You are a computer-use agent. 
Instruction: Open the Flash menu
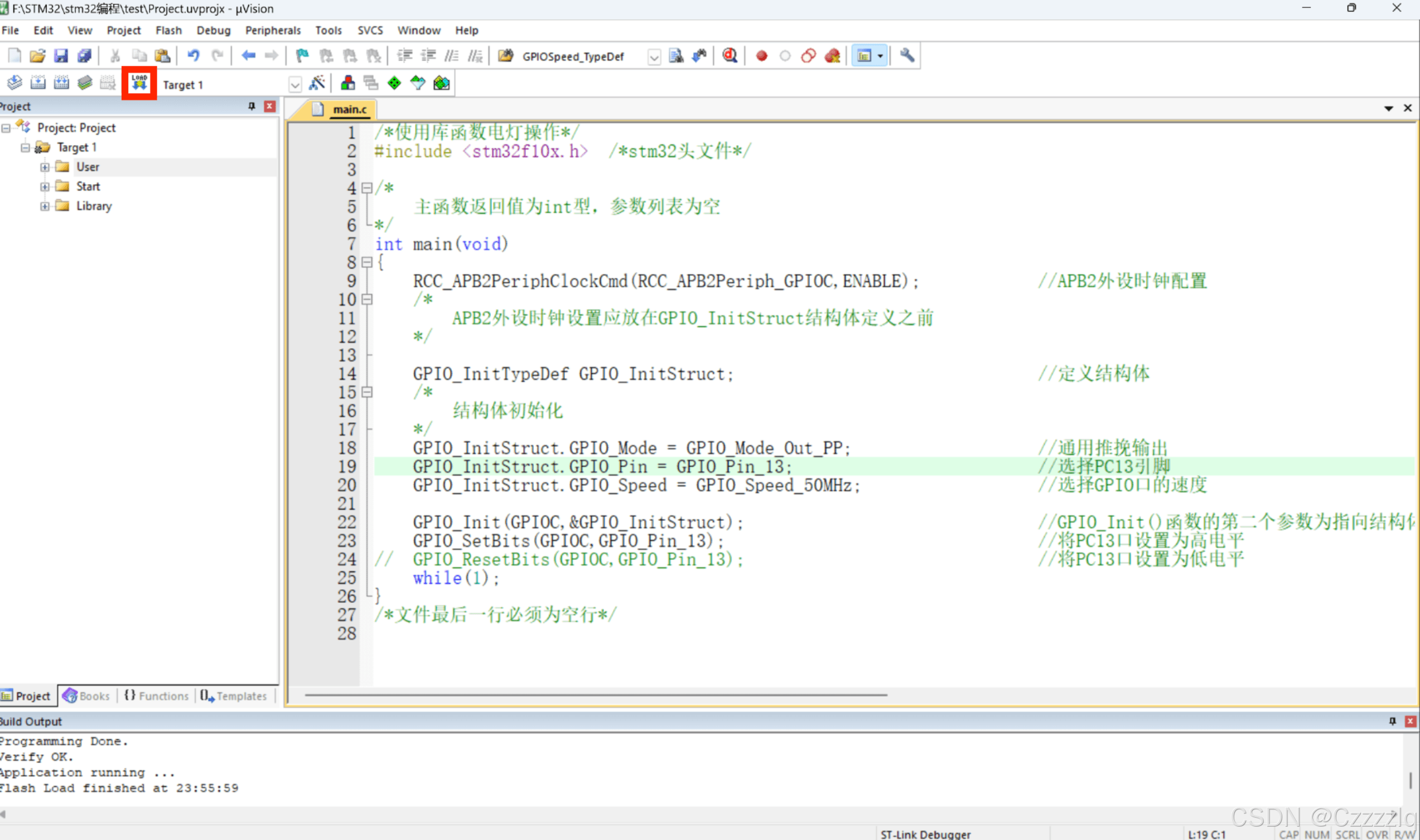(168, 31)
